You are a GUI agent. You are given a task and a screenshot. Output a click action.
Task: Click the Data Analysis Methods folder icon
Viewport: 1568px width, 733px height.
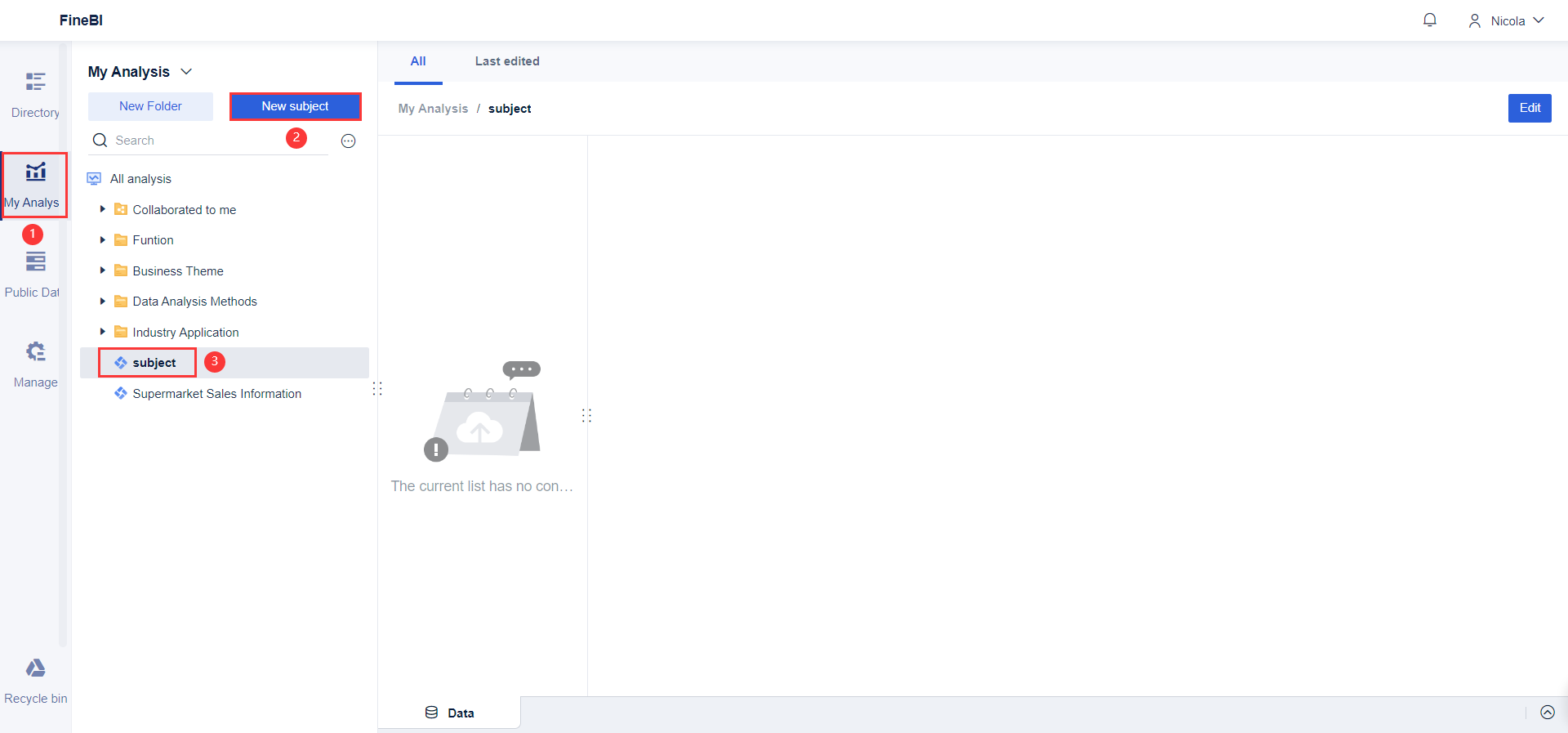pyautogui.click(x=121, y=302)
